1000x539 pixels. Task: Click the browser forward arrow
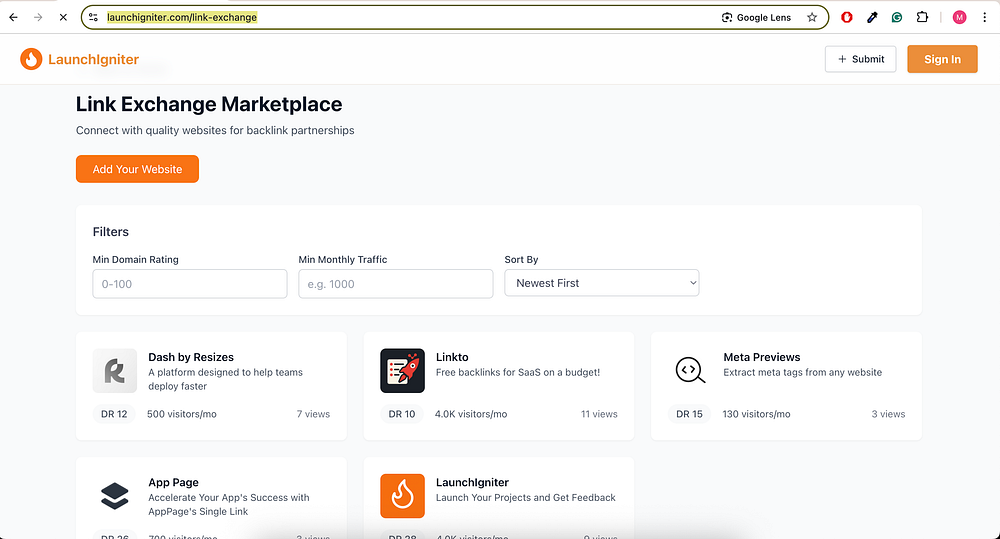38,17
